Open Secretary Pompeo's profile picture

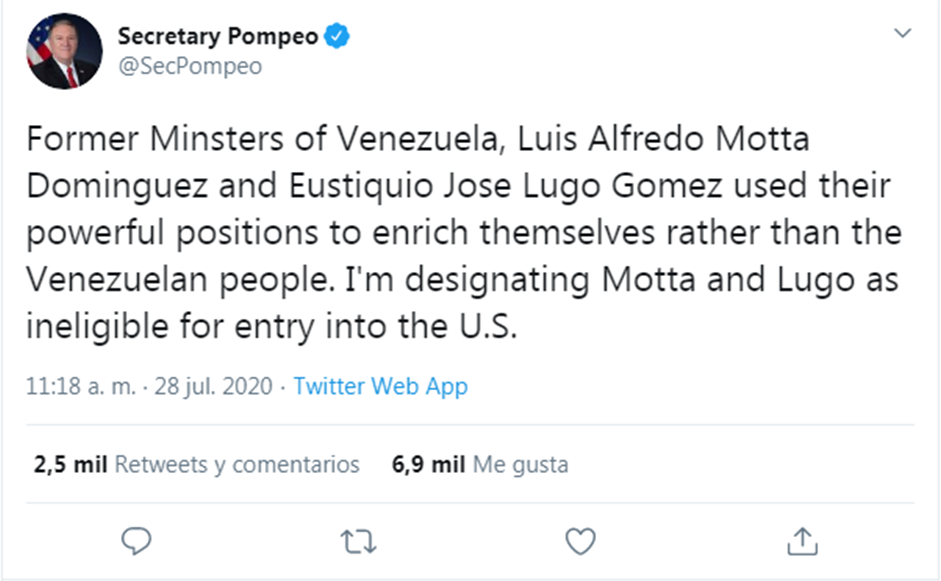point(65,51)
